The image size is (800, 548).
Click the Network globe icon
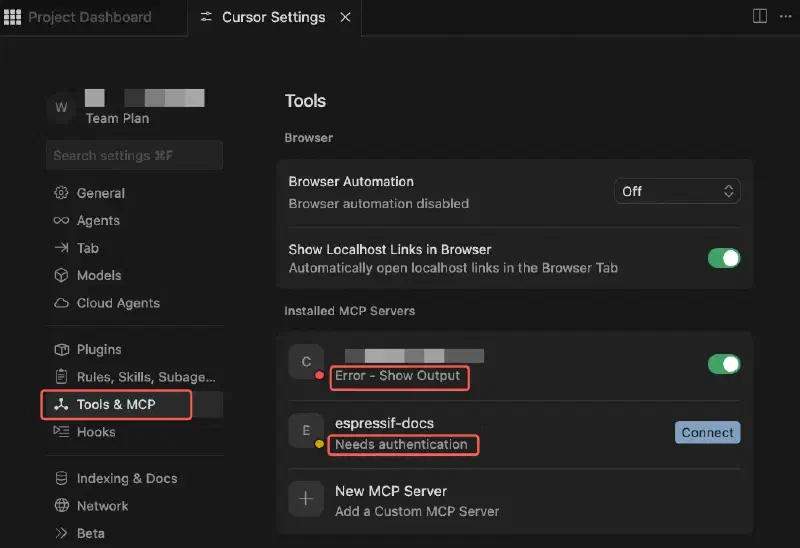[61, 506]
